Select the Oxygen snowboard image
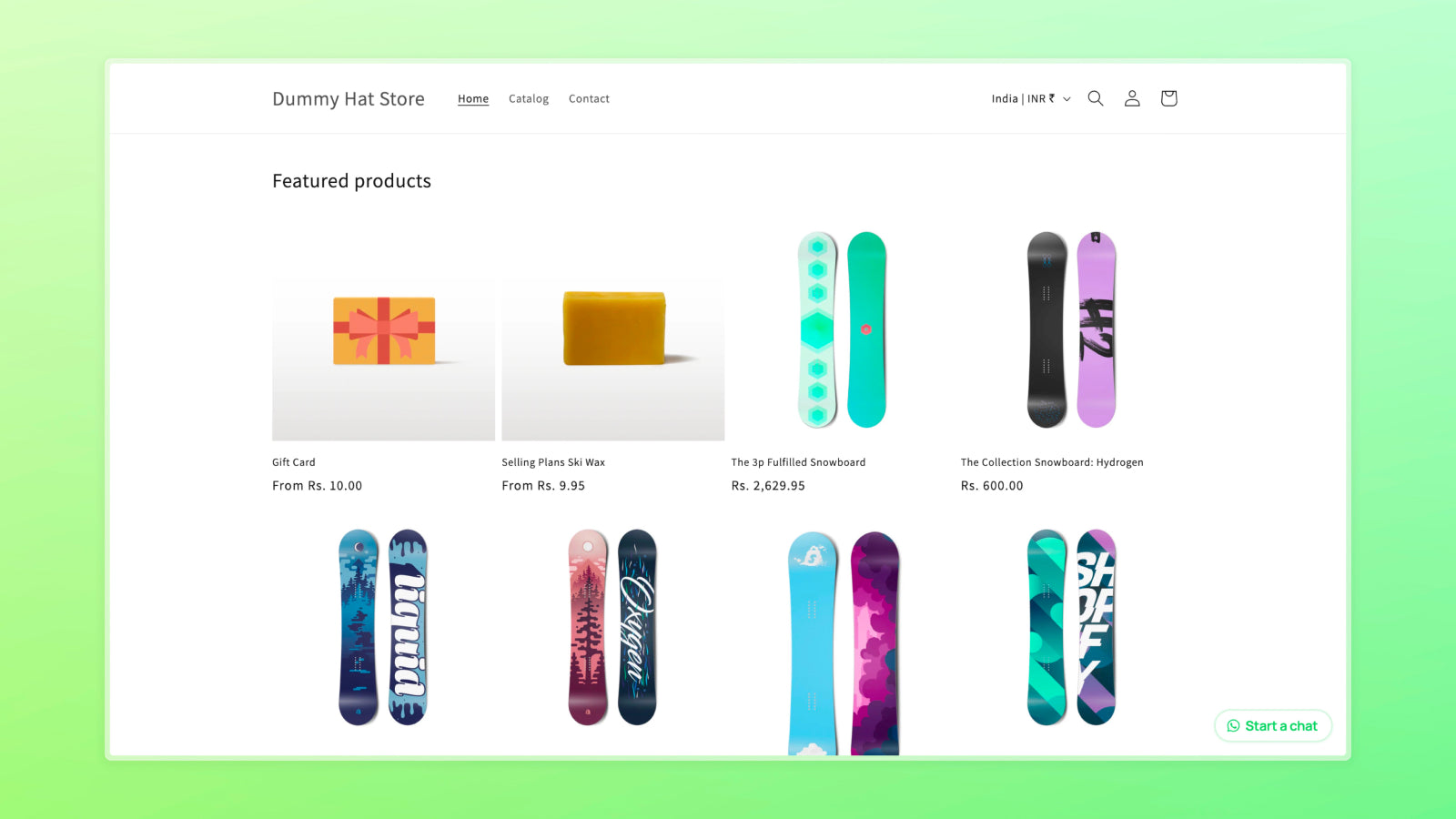 [613, 628]
